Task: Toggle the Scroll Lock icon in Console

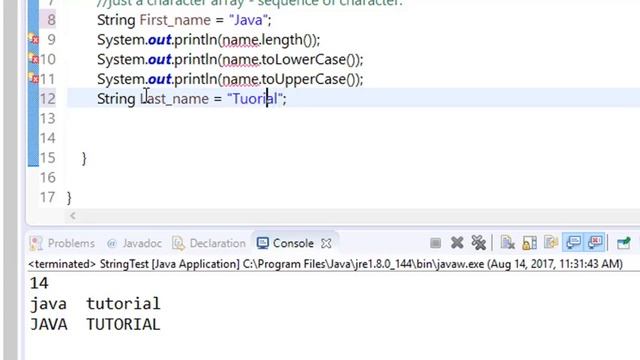Action: pyautogui.click(x=529, y=243)
